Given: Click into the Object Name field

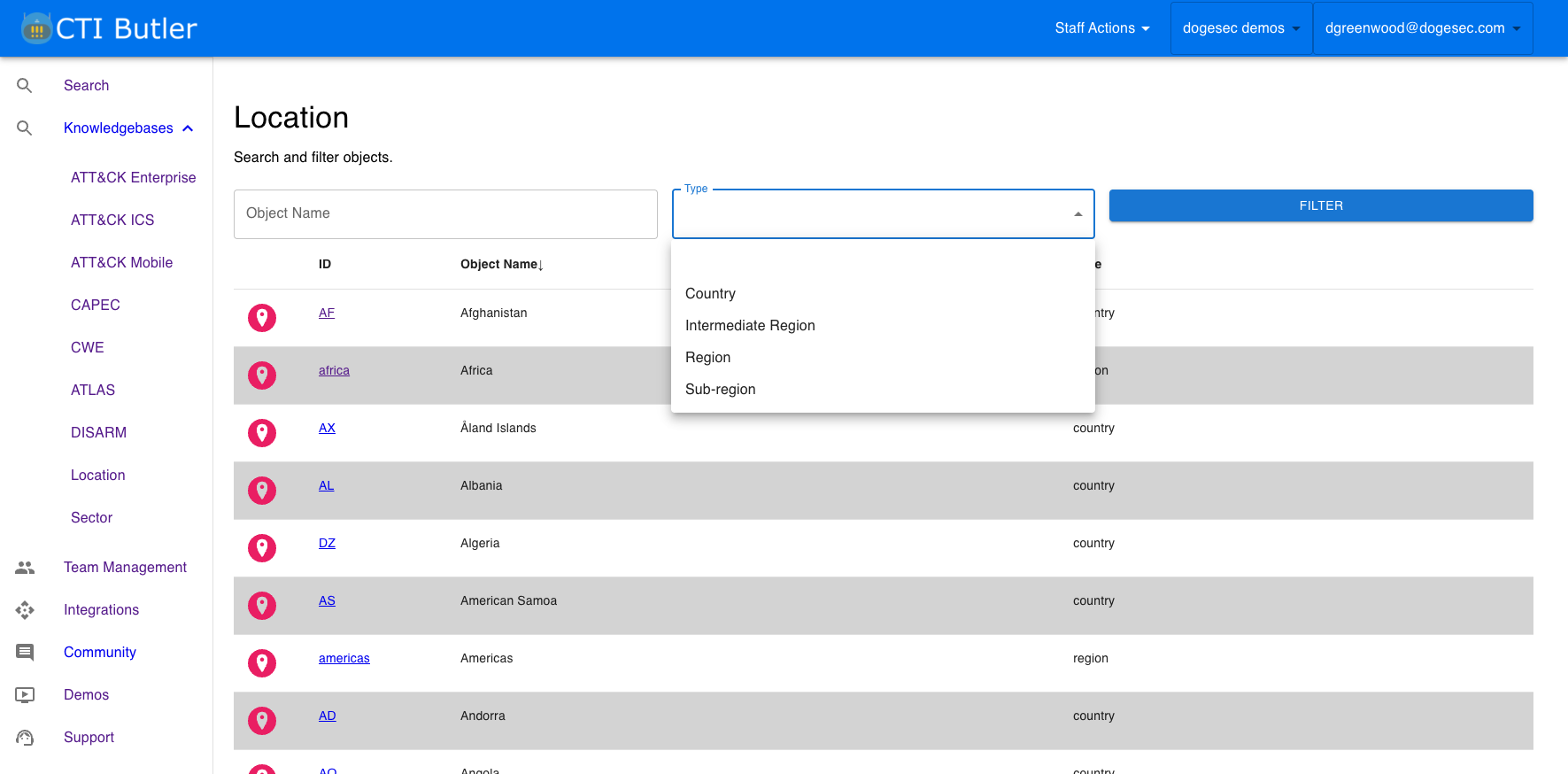Looking at the screenshot, I should pyautogui.click(x=445, y=213).
